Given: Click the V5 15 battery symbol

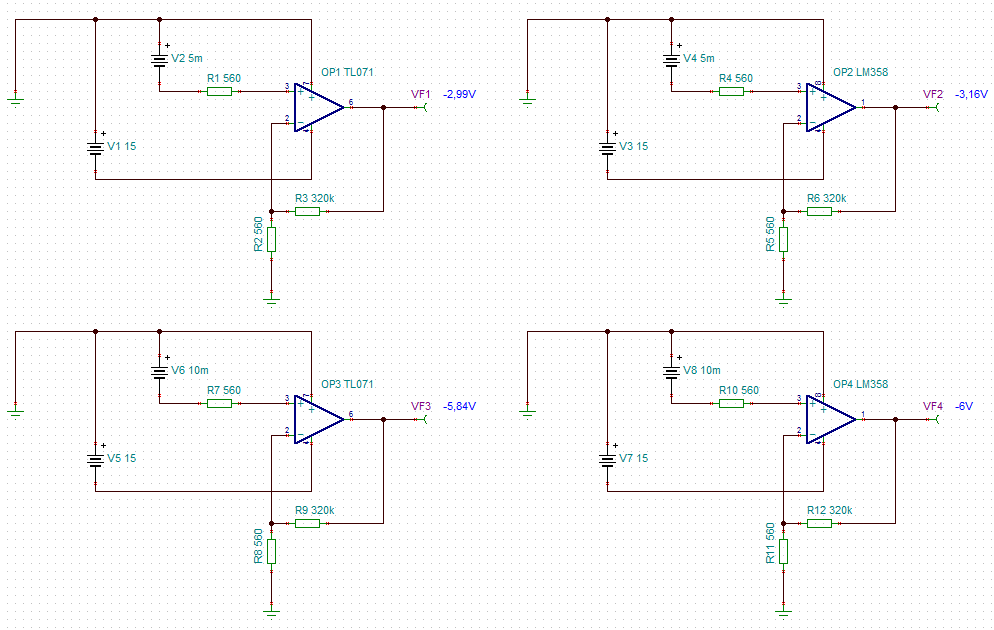Looking at the screenshot, I should pyautogui.click(x=96, y=461).
